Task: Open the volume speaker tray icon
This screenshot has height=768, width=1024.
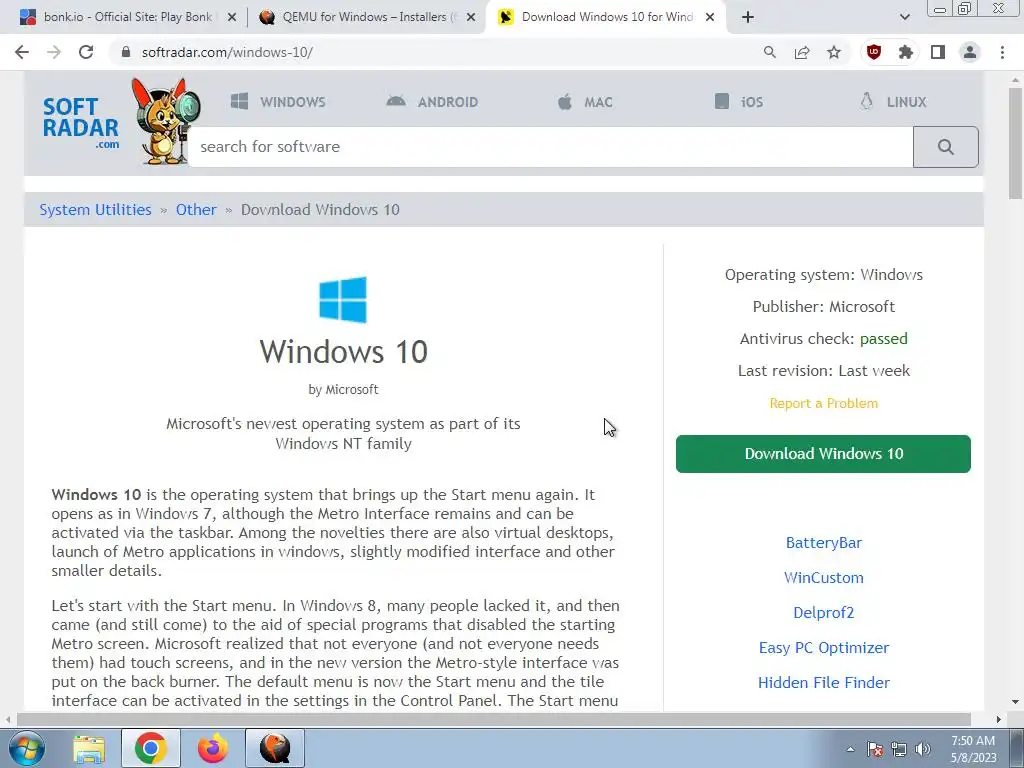Action: (x=923, y=749)
